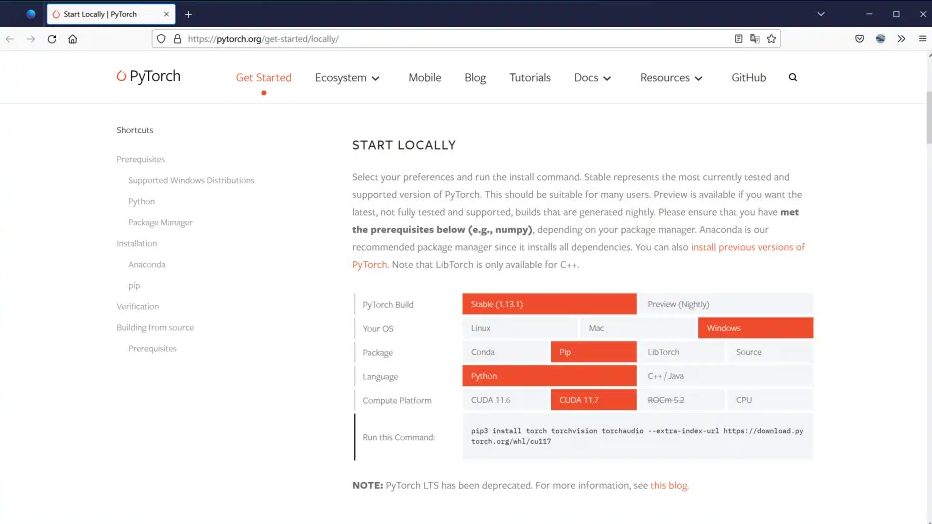Bookmark this page with star icon
The height and width of the screenshot is (524, 932).
point(771,39)
